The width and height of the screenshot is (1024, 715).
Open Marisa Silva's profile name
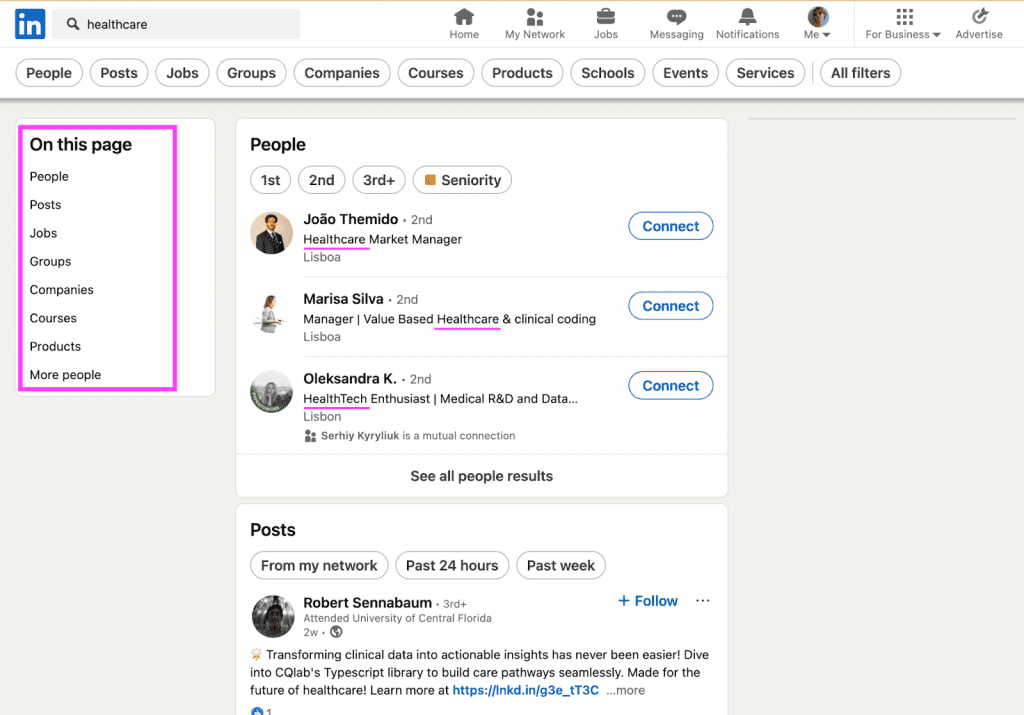click(344, 299)
